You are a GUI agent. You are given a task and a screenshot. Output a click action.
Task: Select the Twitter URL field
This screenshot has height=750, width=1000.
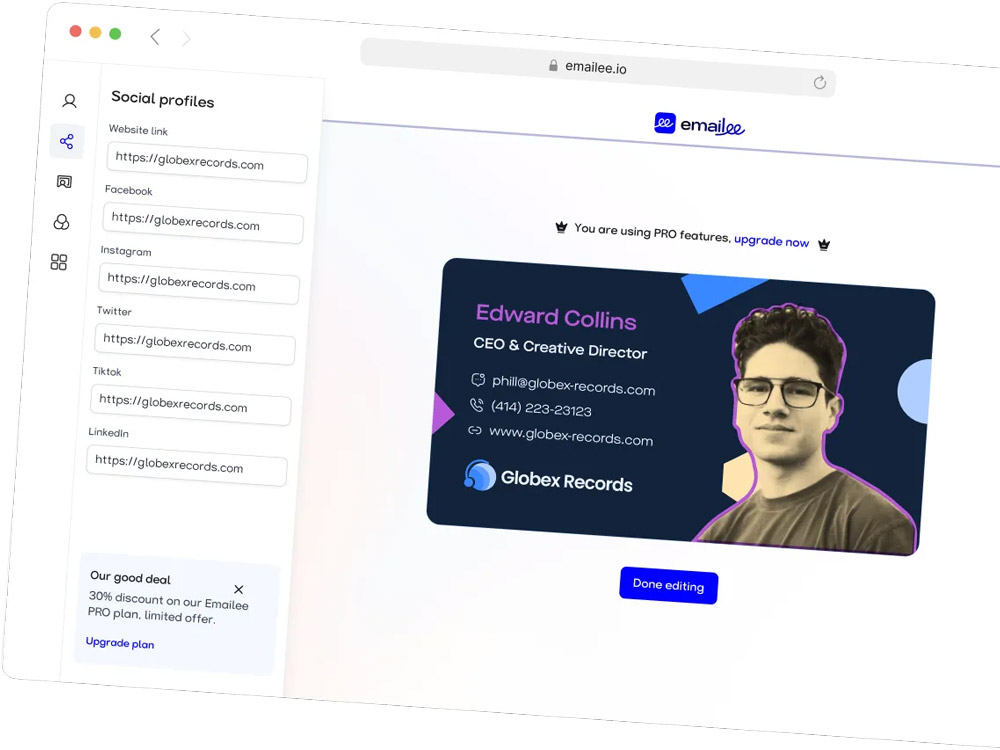pyautogui.click(x=195, y=344)
